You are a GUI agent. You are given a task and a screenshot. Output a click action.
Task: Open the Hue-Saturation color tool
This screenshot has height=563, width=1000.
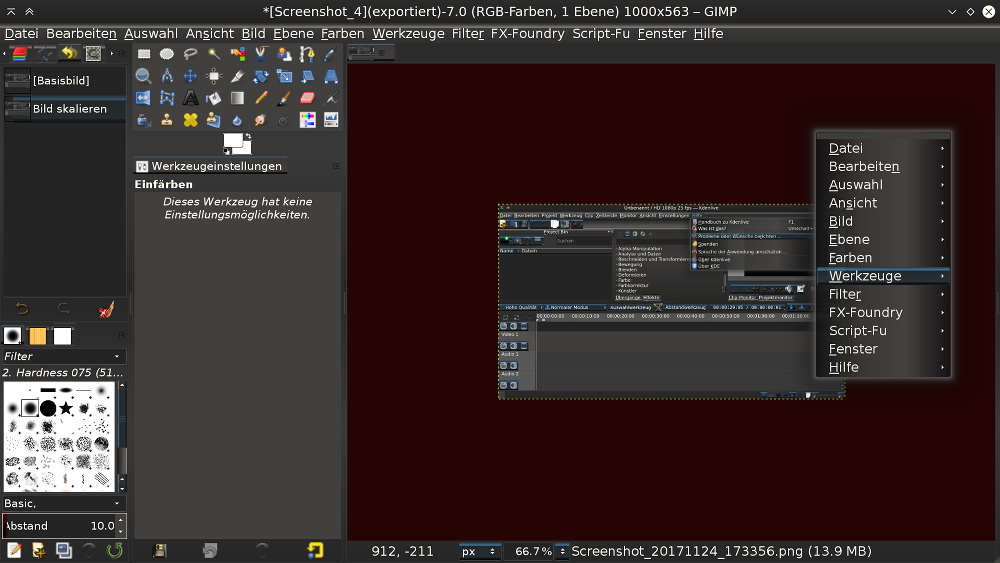pyautogui.click(x=307, y=120)
